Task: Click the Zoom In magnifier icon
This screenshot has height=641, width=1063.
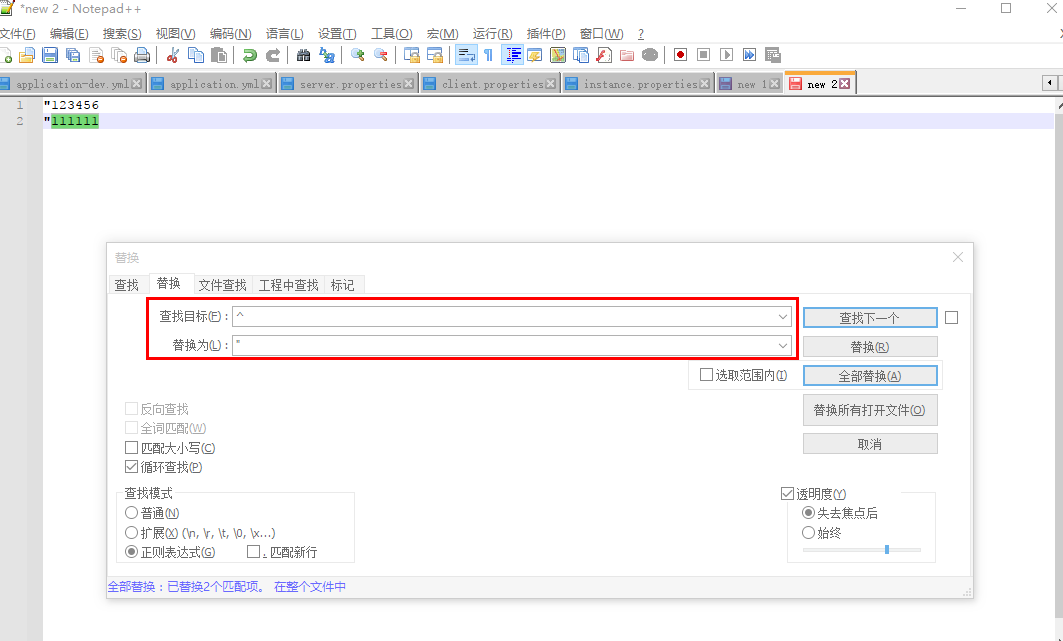Action: point(358,55)
